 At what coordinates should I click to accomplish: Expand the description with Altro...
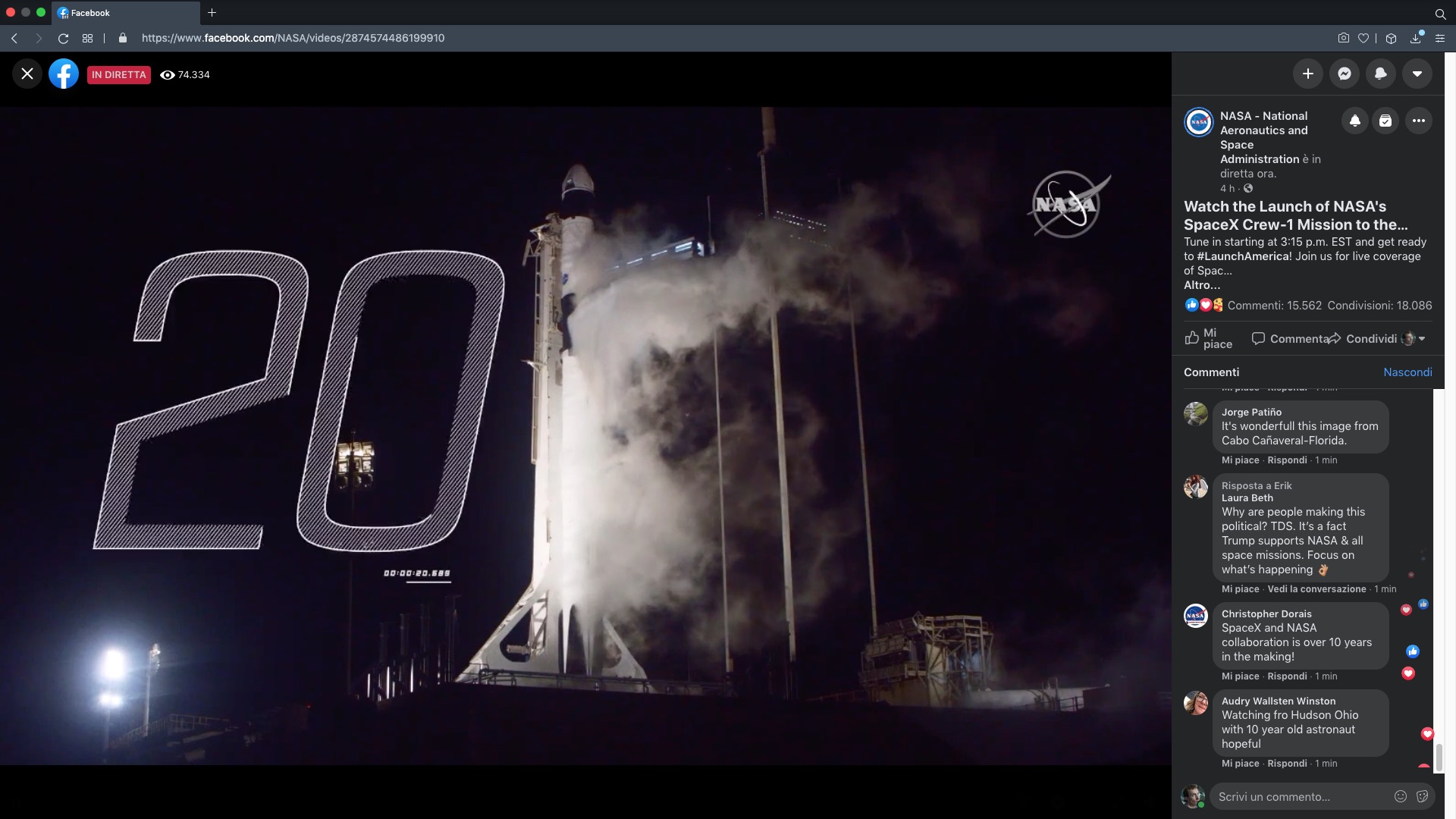click(x=1202, y=285)
